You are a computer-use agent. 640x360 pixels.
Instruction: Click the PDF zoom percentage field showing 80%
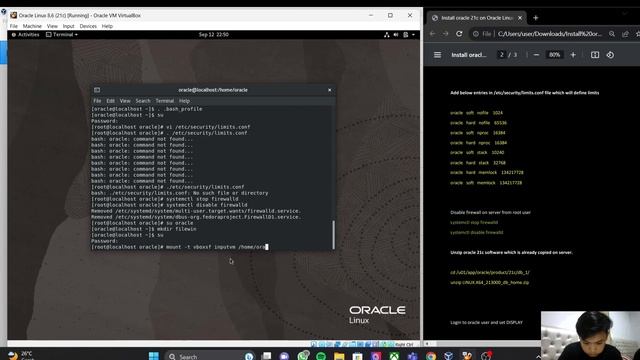[554, 55]
